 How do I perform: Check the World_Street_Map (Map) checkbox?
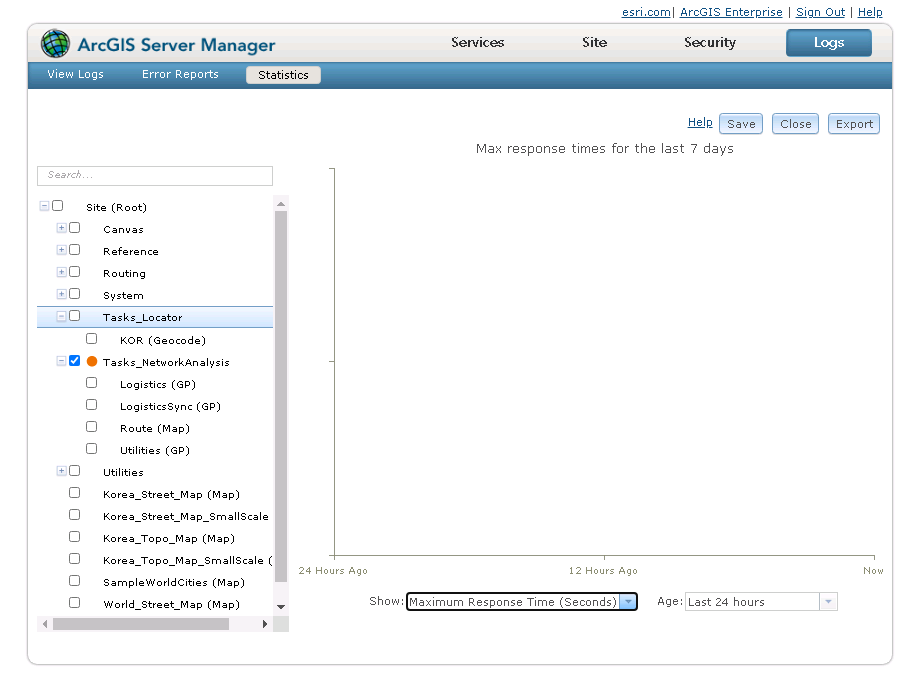74,602
